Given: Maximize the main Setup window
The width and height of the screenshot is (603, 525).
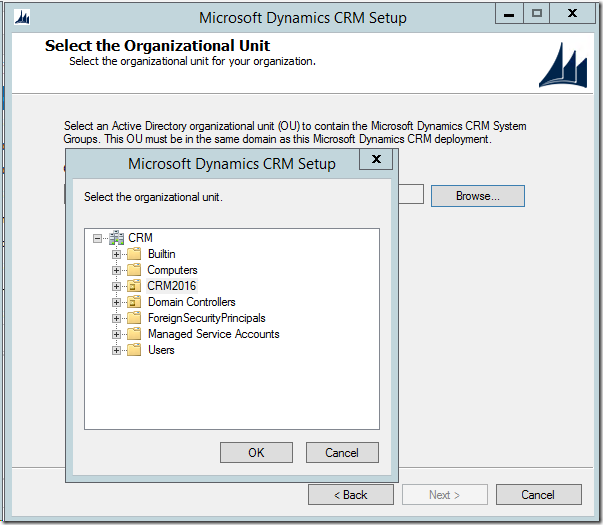Looking at the screenshot, I should 536,14.
